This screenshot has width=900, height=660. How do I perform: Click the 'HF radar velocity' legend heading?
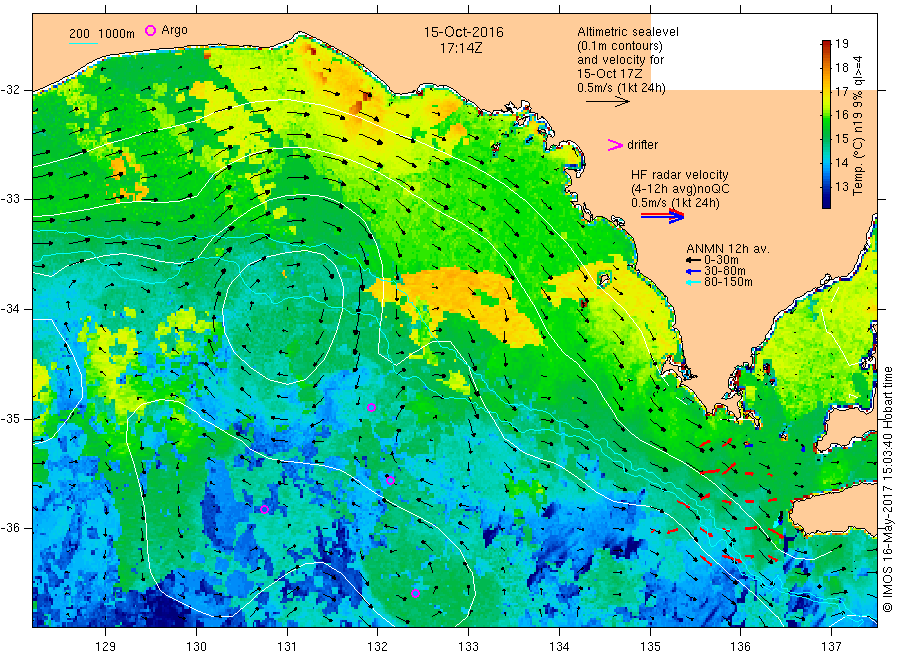click(x=679, y=174)
